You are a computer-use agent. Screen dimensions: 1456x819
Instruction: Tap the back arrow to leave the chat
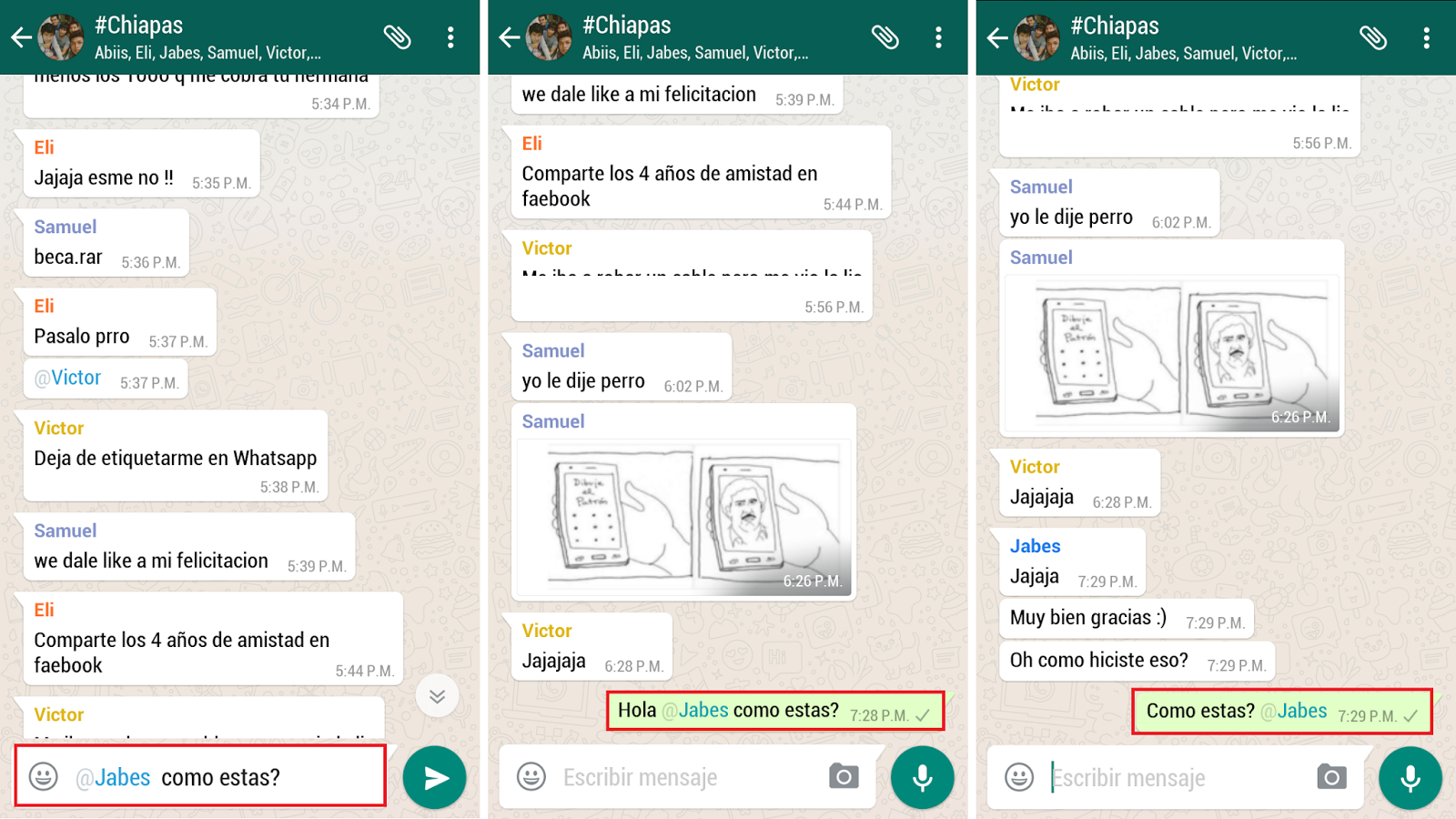(x=20, y=36)
